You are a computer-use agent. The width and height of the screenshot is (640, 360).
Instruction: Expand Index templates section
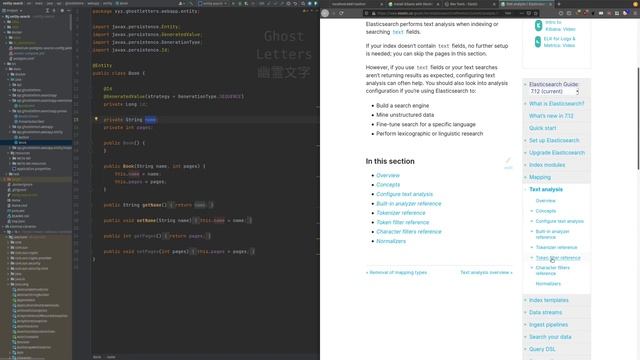[x=525, y=300]
